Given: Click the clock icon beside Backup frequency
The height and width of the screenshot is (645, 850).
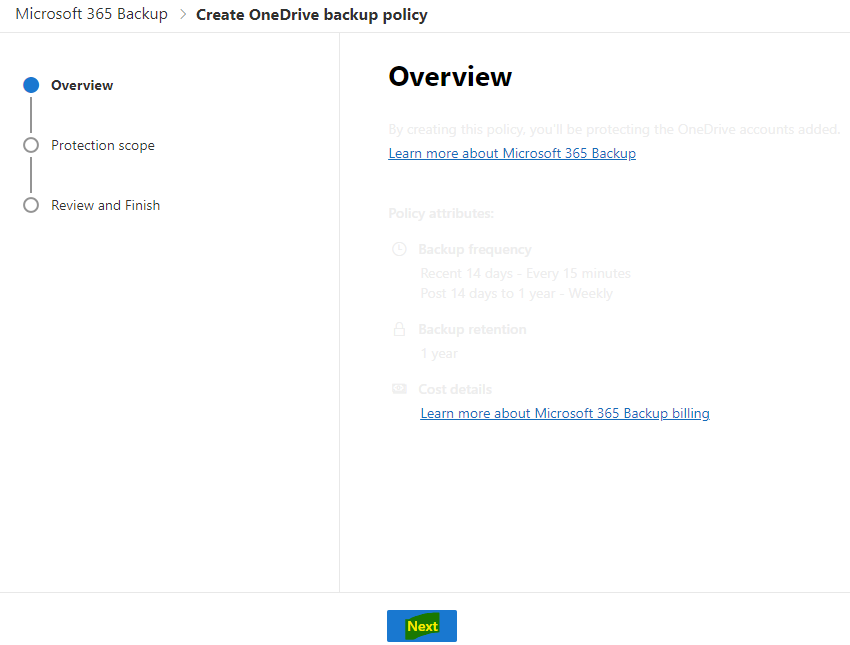Looking at the screenshot, I should coord(399,249).
